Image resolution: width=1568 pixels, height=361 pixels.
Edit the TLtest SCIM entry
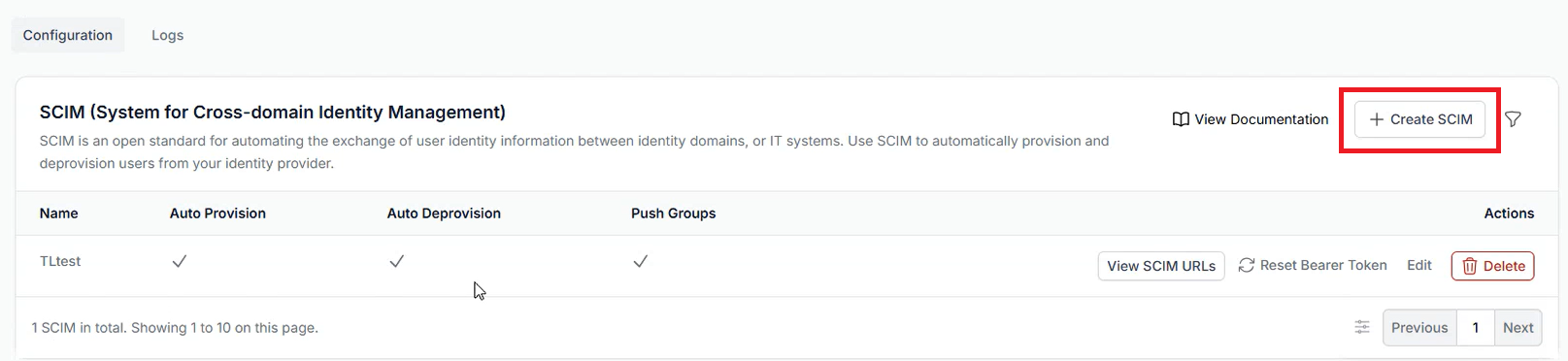click(x=1419, y=265)
